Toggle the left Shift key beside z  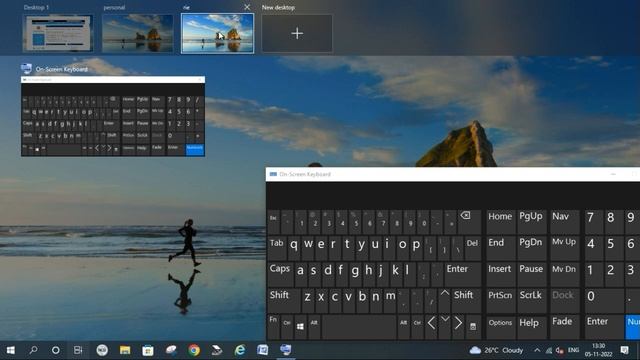(284, 301)
